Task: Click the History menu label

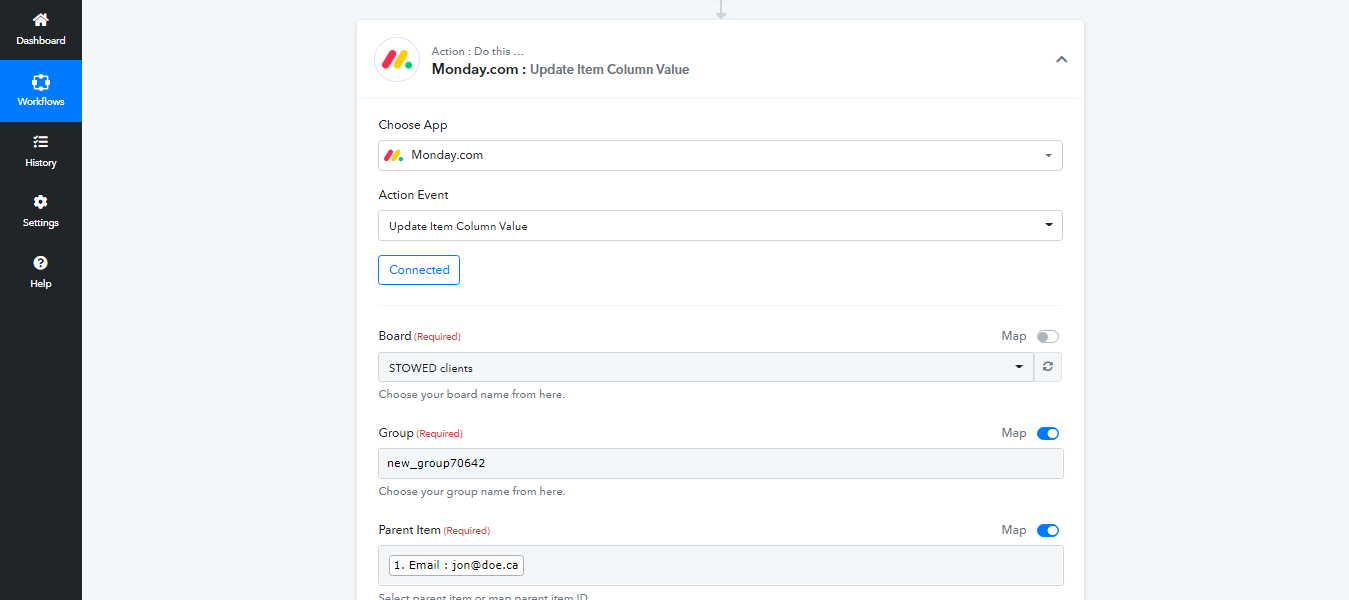Action: (41, 163)
